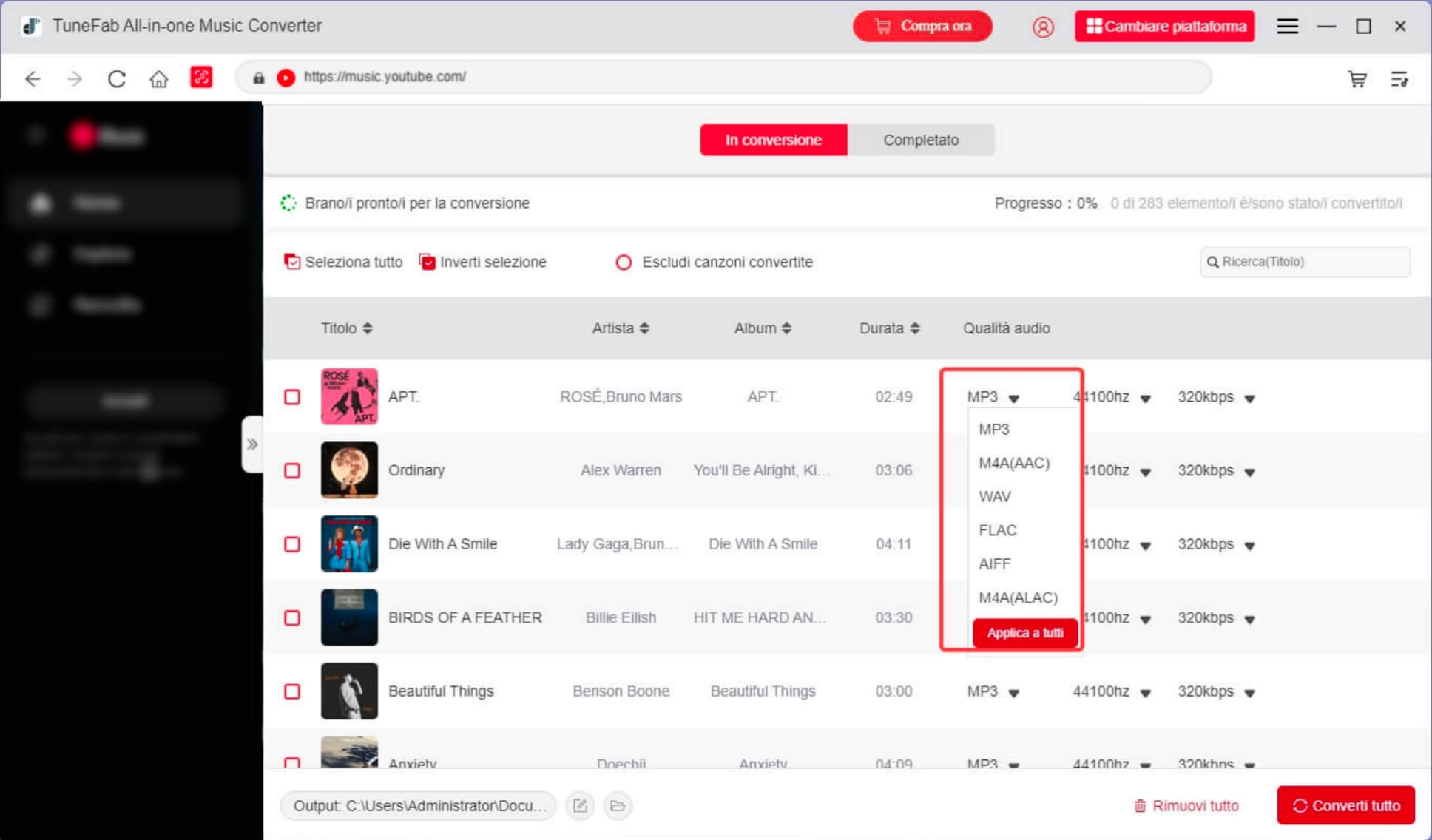Go to home page icon

click(x=158, y=78)
